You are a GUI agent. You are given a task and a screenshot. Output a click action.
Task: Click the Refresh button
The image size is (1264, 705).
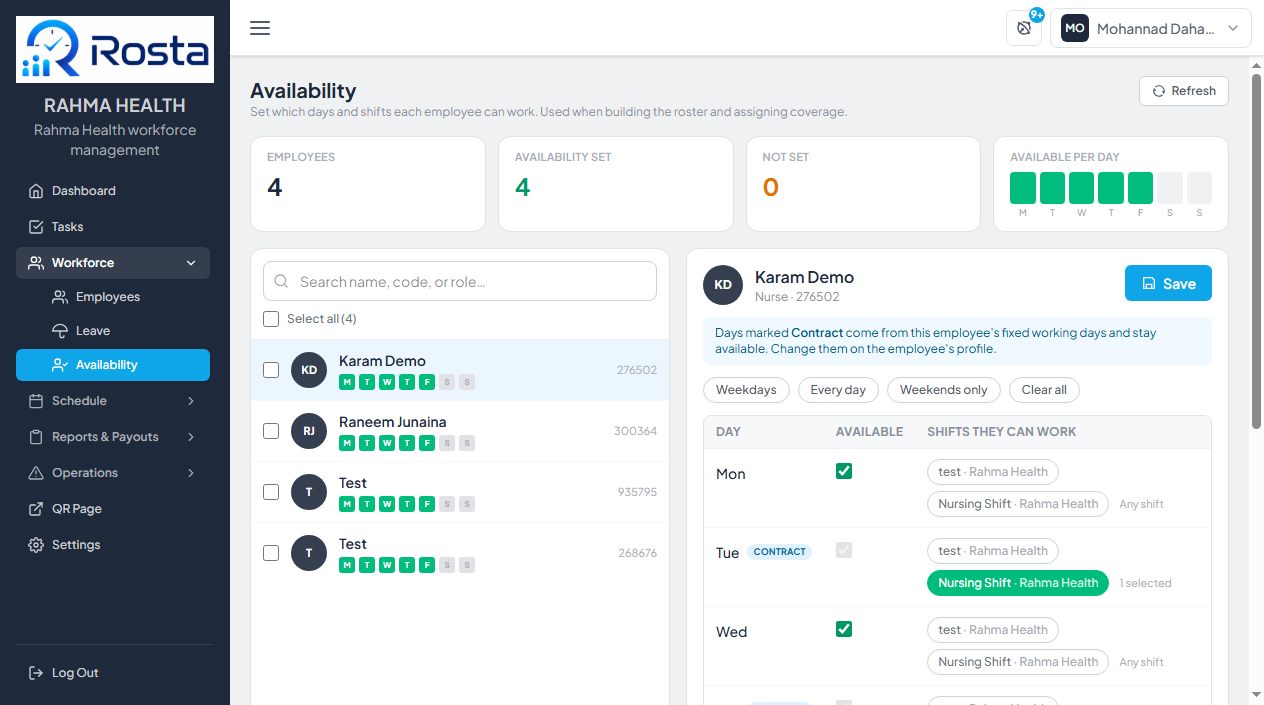pos(1184,91)
